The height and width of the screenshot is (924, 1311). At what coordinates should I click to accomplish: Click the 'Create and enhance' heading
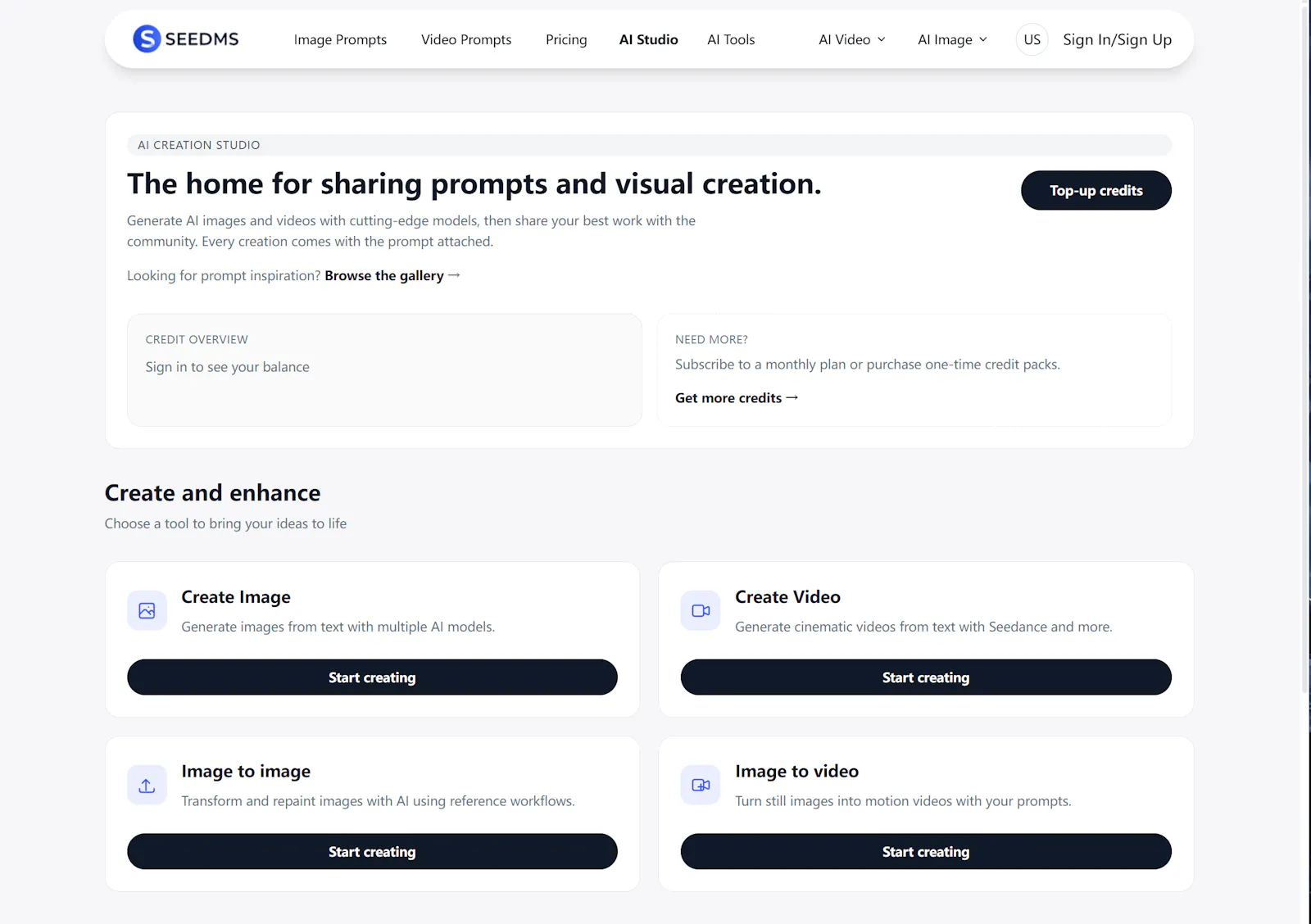pyautogui.click(x=212, y=493)
